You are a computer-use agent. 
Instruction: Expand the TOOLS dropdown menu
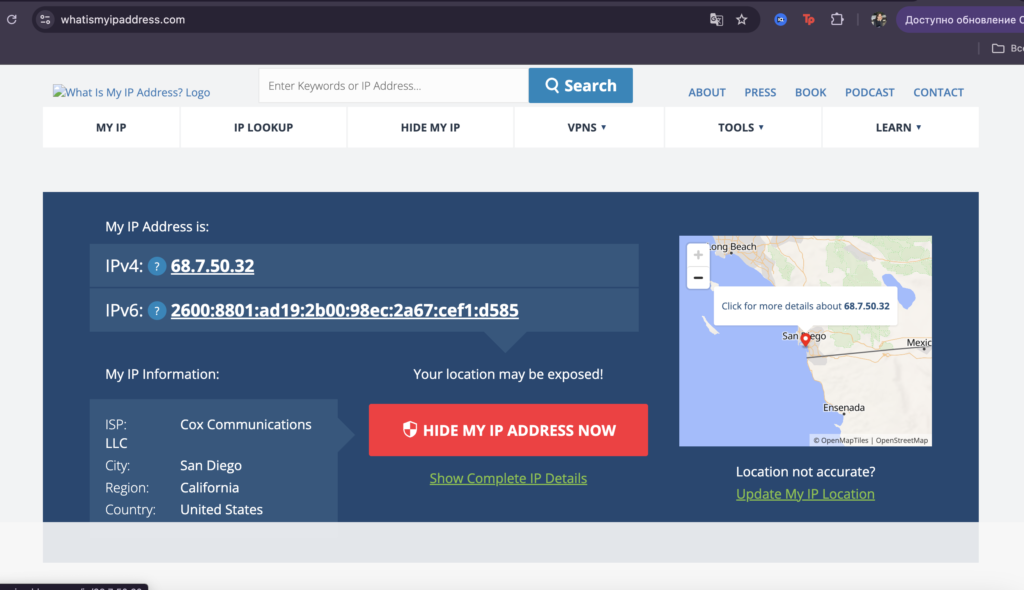(x=741, y=127)
